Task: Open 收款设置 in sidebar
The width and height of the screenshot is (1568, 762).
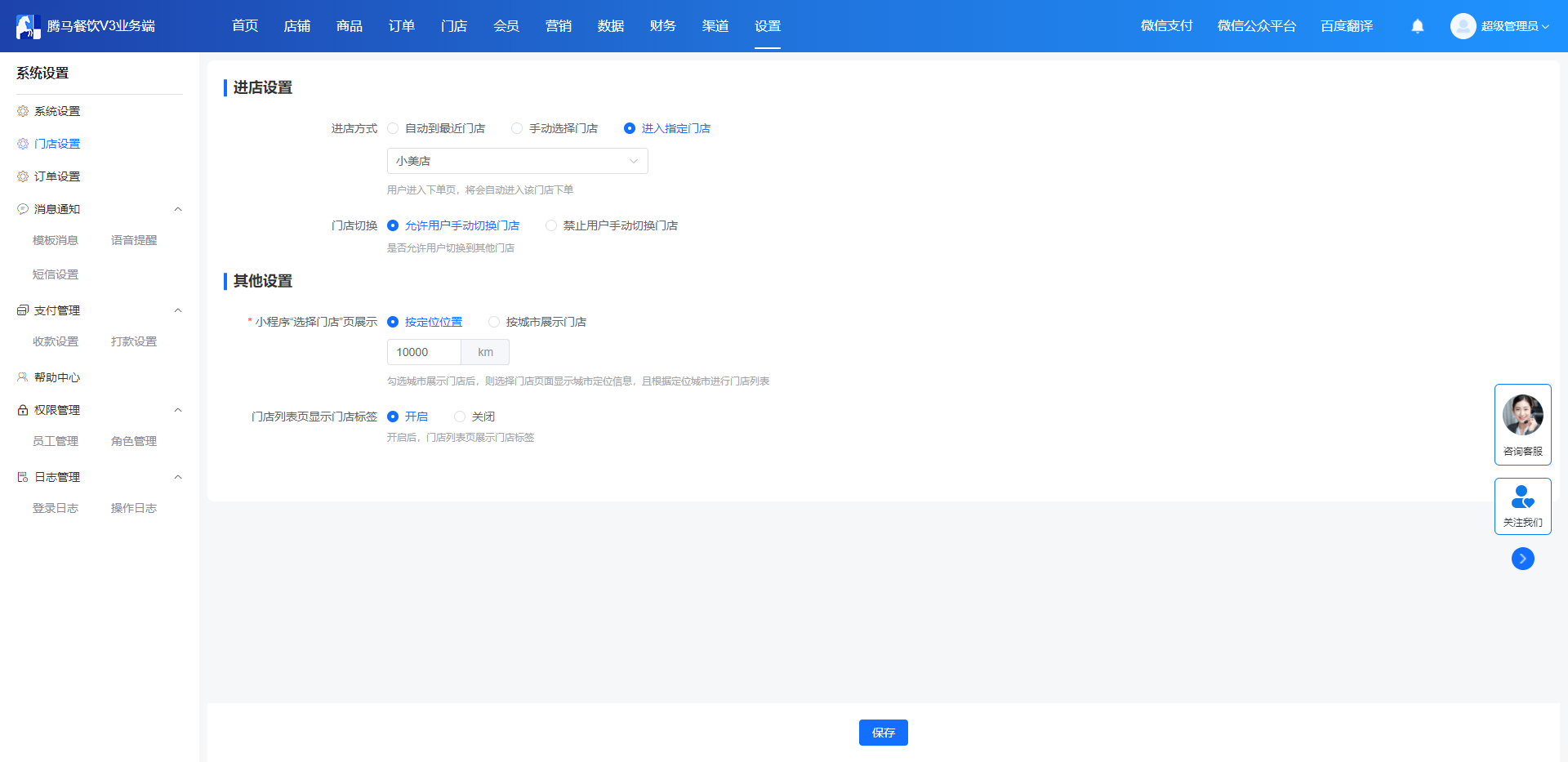Action: 56,341
